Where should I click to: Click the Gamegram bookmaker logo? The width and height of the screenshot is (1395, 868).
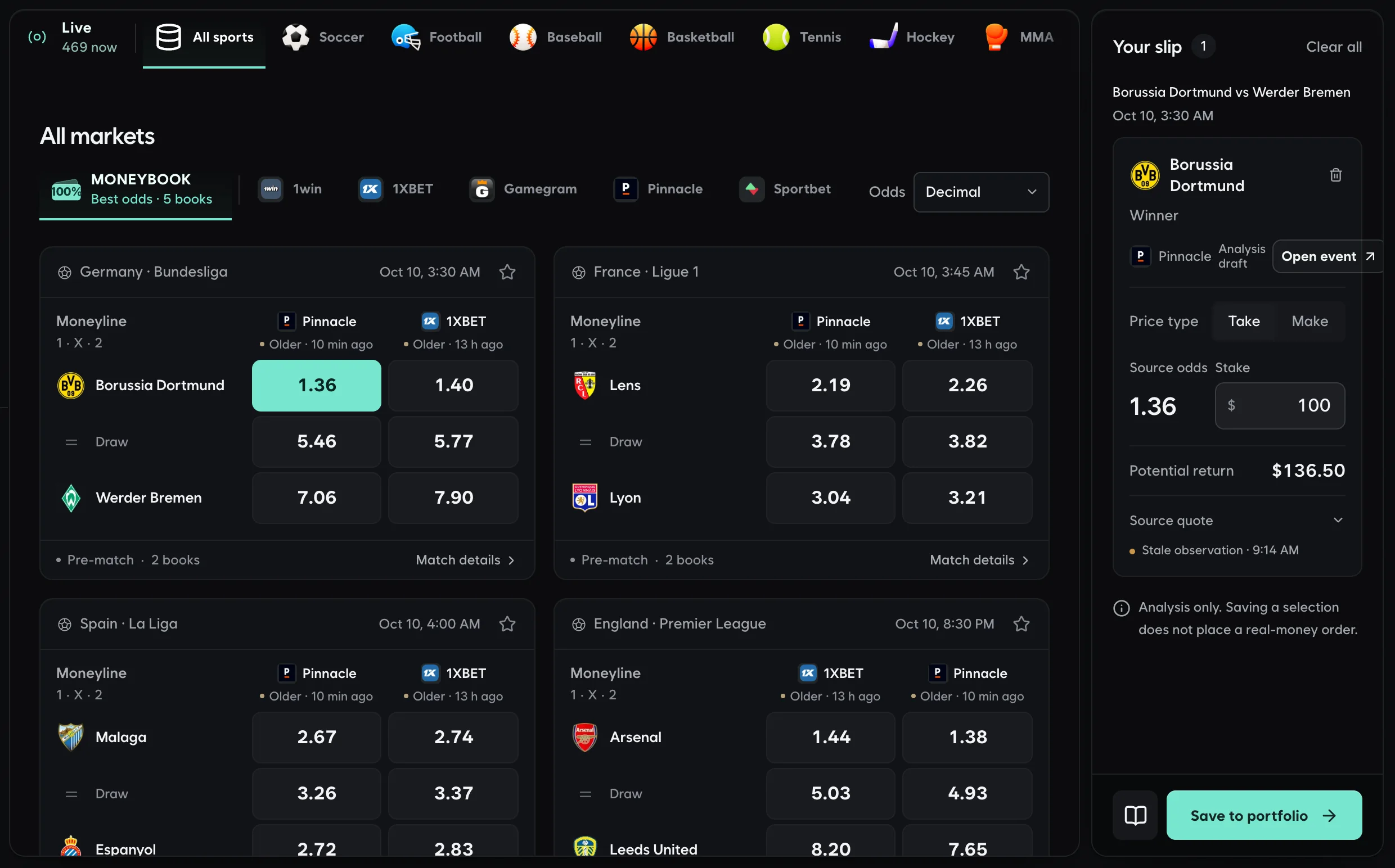pyautogui.click(x=482, y=189)
